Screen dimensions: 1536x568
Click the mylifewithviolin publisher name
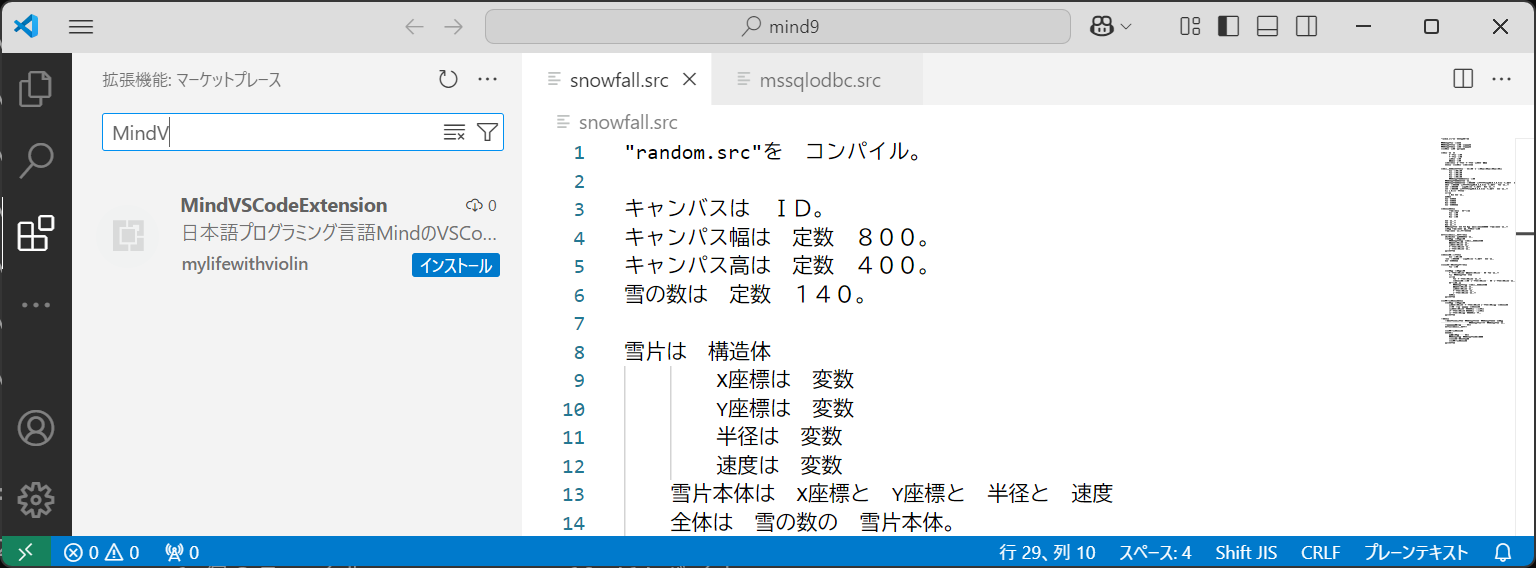coord(245,264)
